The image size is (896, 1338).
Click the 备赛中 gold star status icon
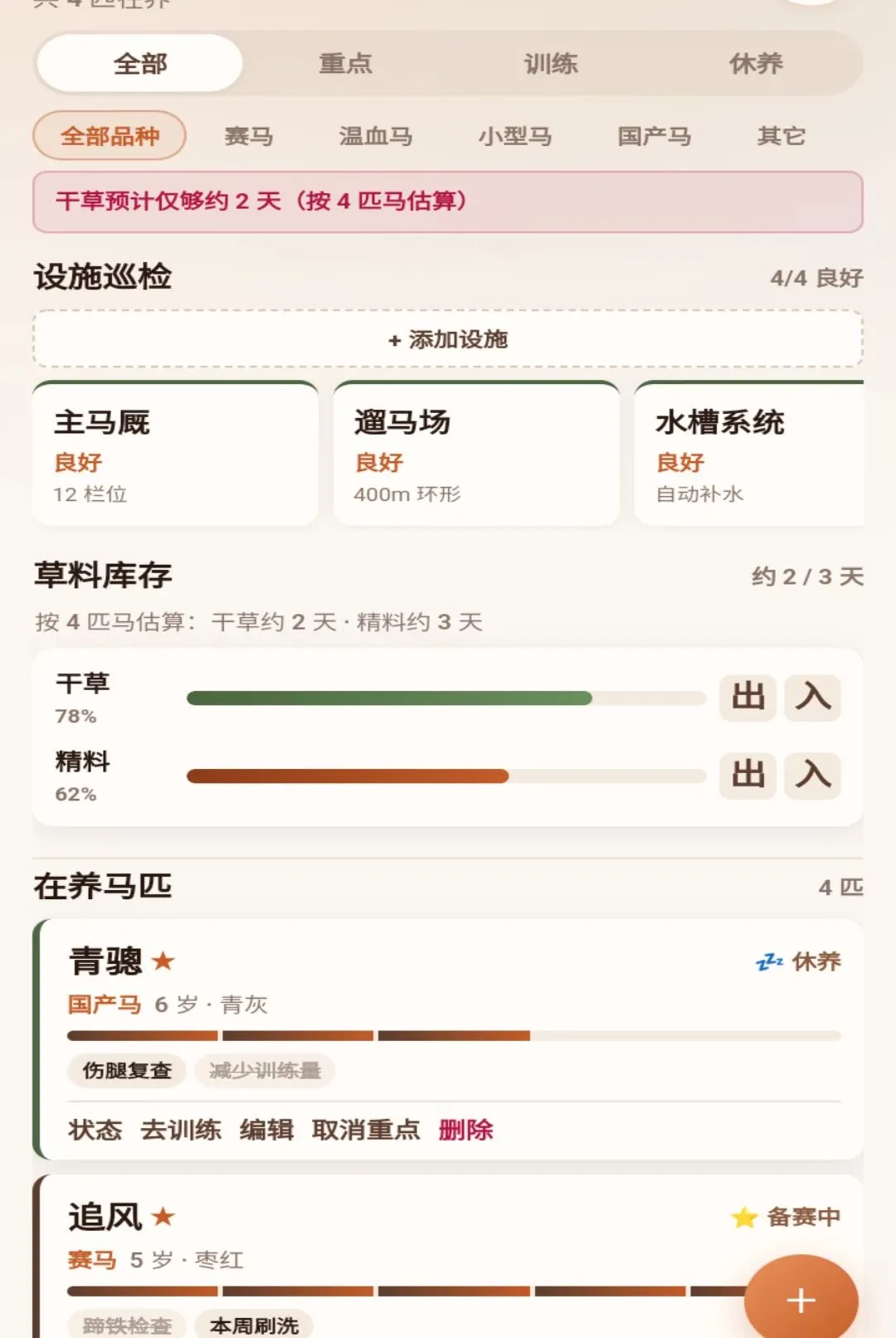tap(744, 1217)
